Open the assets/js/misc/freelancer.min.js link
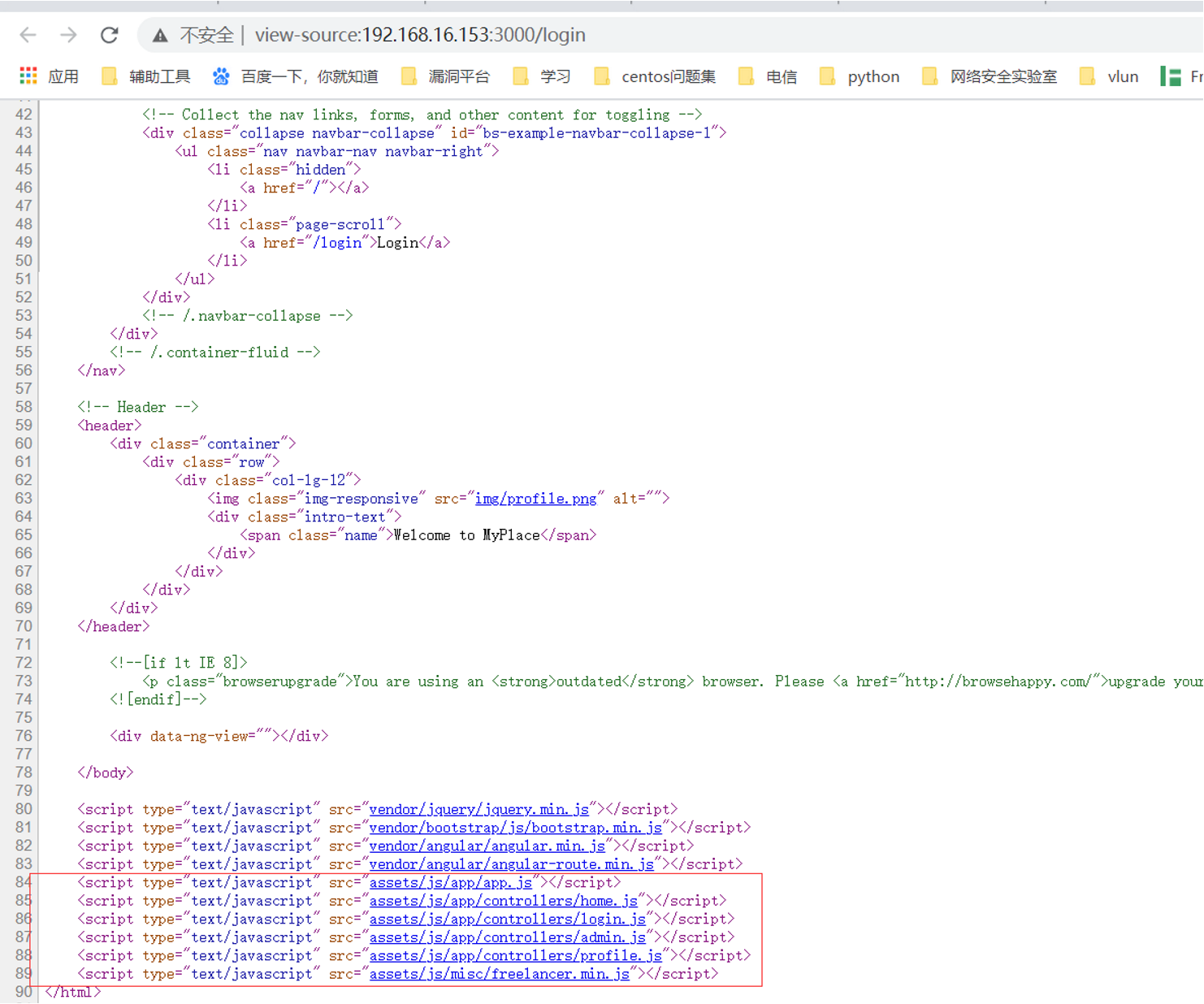The image size is (1204, 1004). pos(500,974)
